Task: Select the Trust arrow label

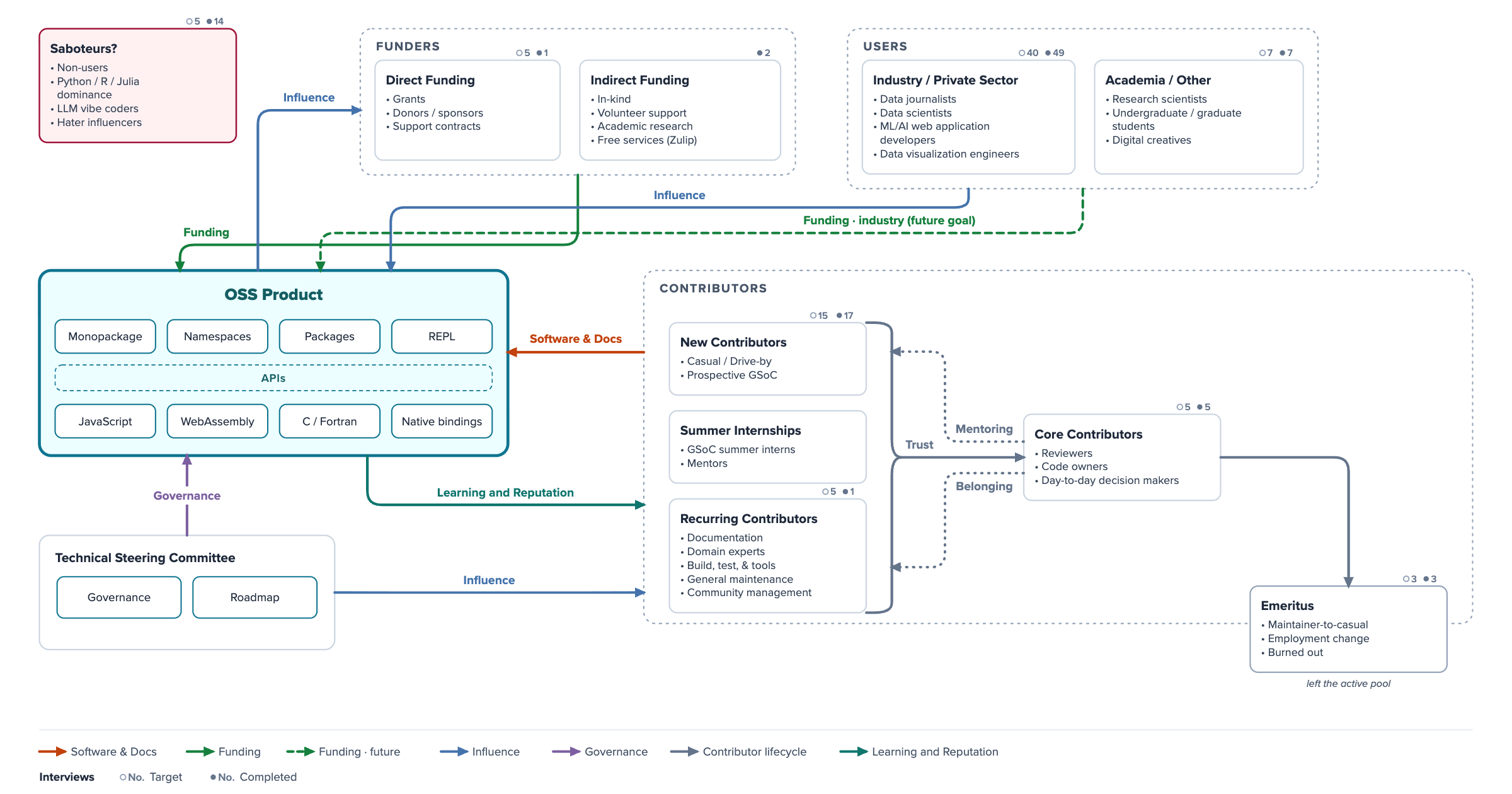Action: [919, 445]
